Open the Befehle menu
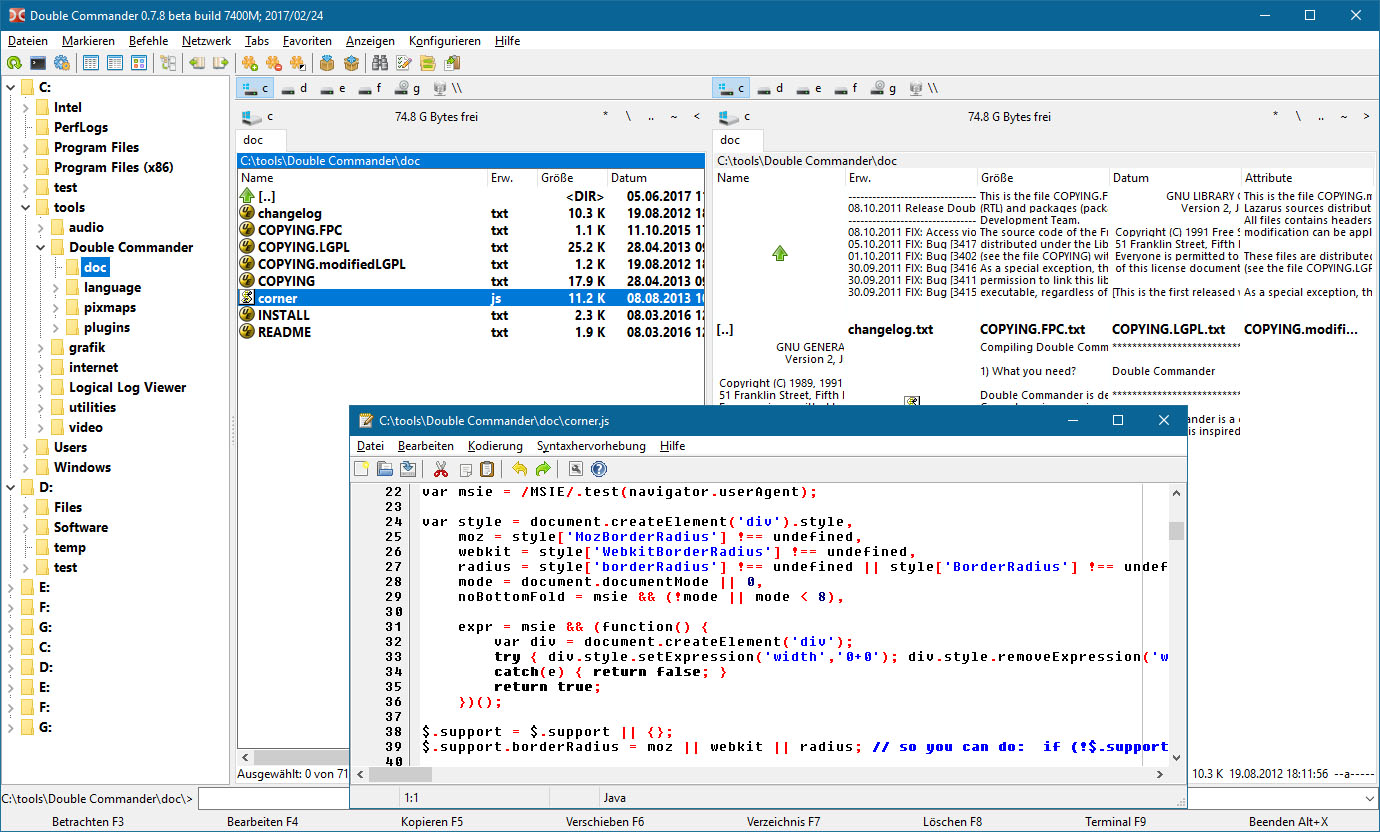 (148, 41)
